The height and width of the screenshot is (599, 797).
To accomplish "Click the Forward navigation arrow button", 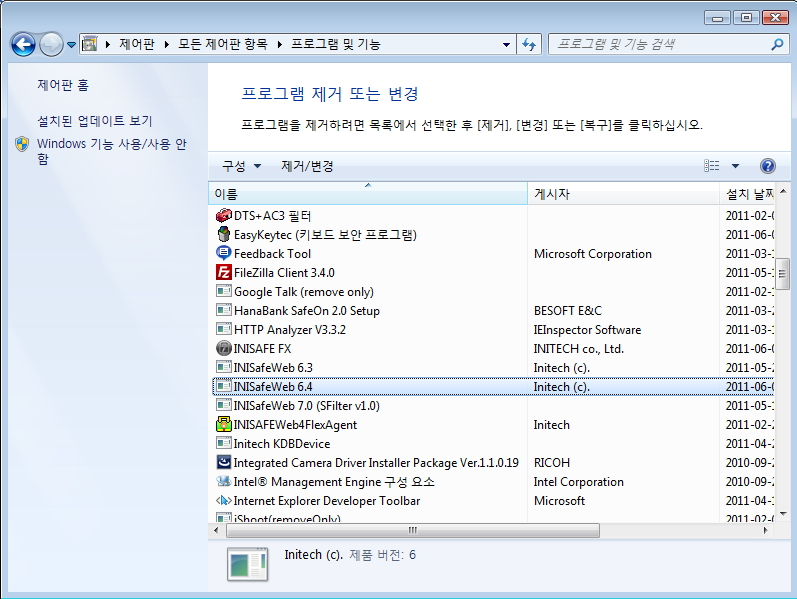I will pyautogui.click(x=51, y=45).
